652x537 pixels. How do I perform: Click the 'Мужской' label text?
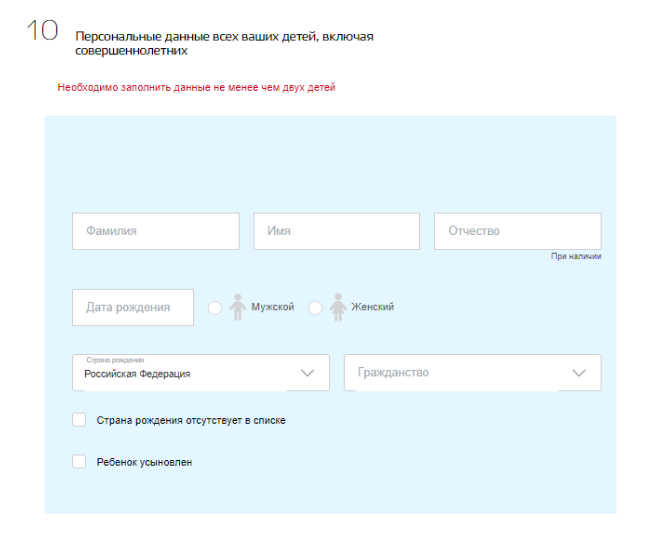coord(272,307)
